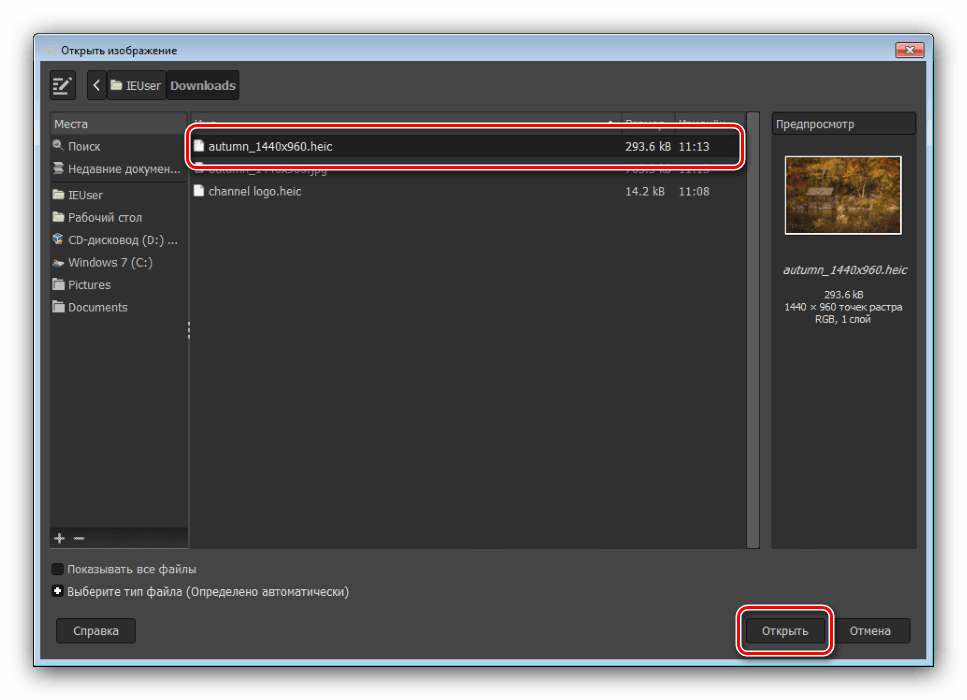Click the 14.2 kB size cell
The height and width of the screenshot is (700, 967).
point(645,191)
